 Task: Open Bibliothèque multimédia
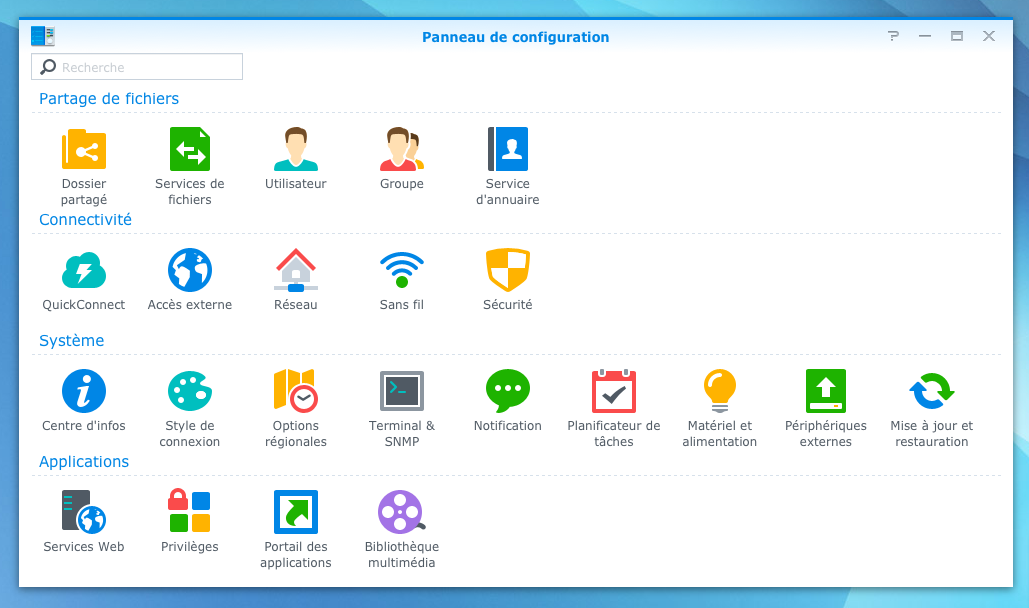[x=402, y=511]
